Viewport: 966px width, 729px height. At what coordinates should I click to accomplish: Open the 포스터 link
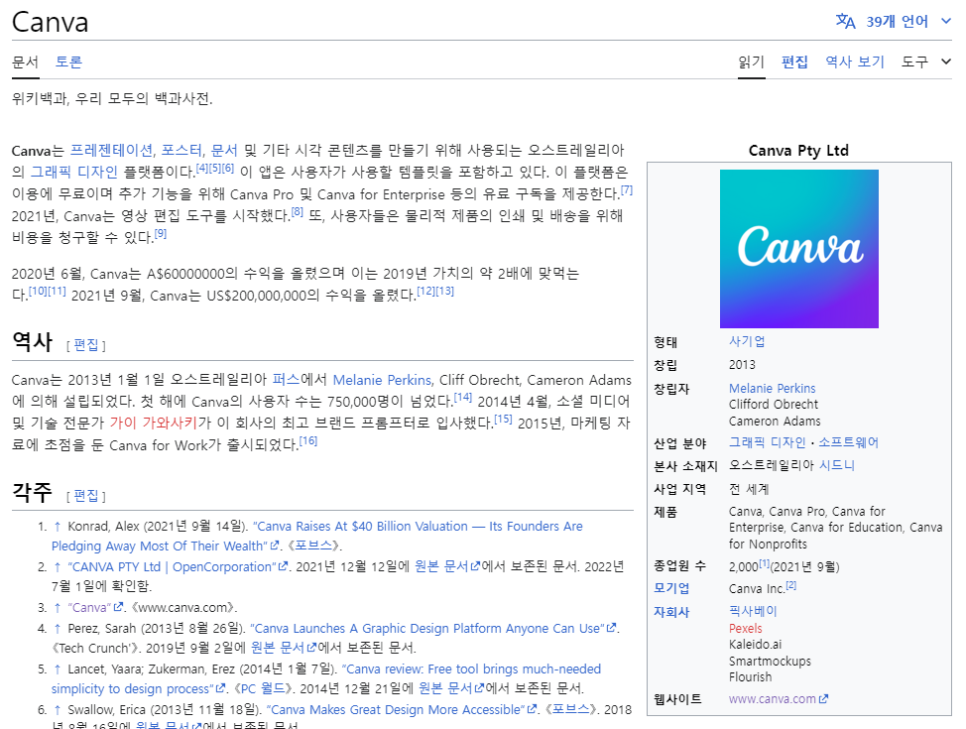click(x=182, y=150)
